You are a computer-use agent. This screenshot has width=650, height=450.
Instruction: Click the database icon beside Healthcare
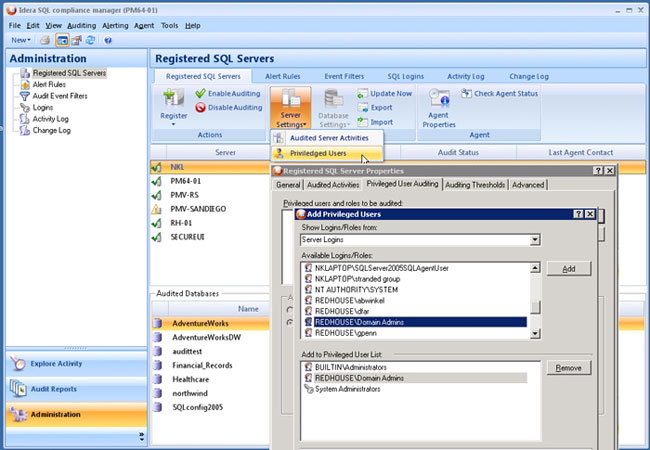click(157, 379)
